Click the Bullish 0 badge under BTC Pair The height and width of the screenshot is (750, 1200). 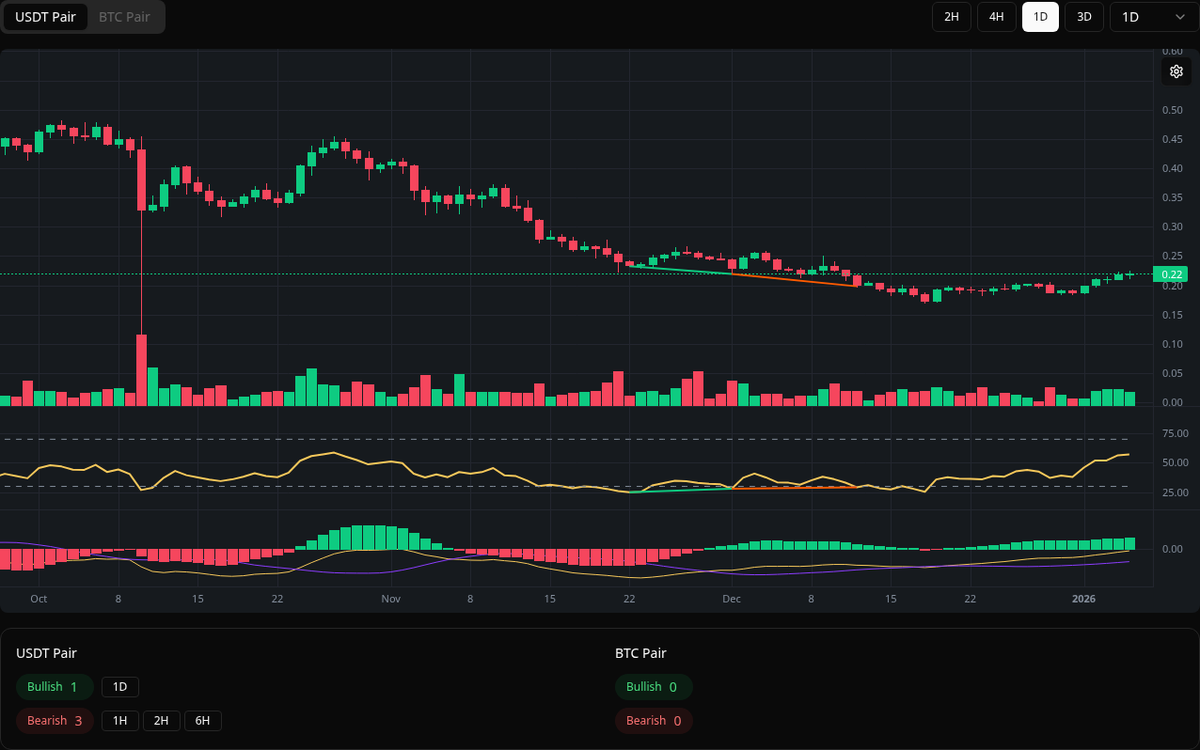653,687
